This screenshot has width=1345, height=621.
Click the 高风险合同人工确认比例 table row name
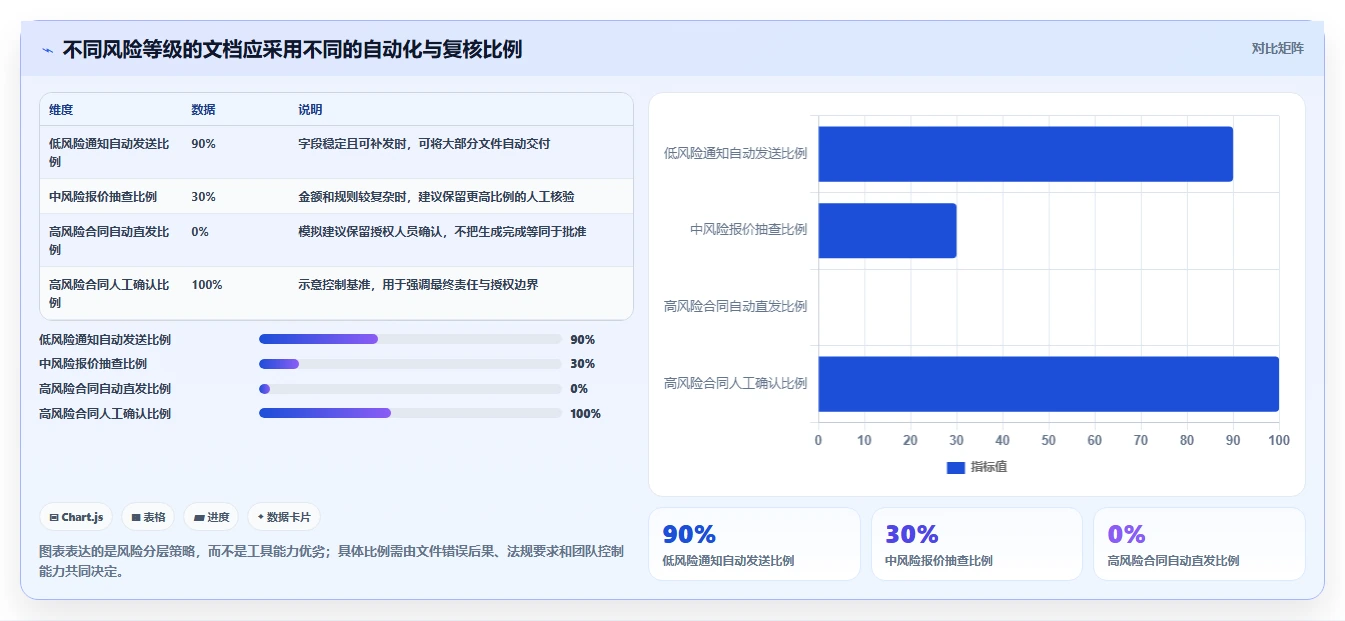pyautogui.click(x=109, y=293)
